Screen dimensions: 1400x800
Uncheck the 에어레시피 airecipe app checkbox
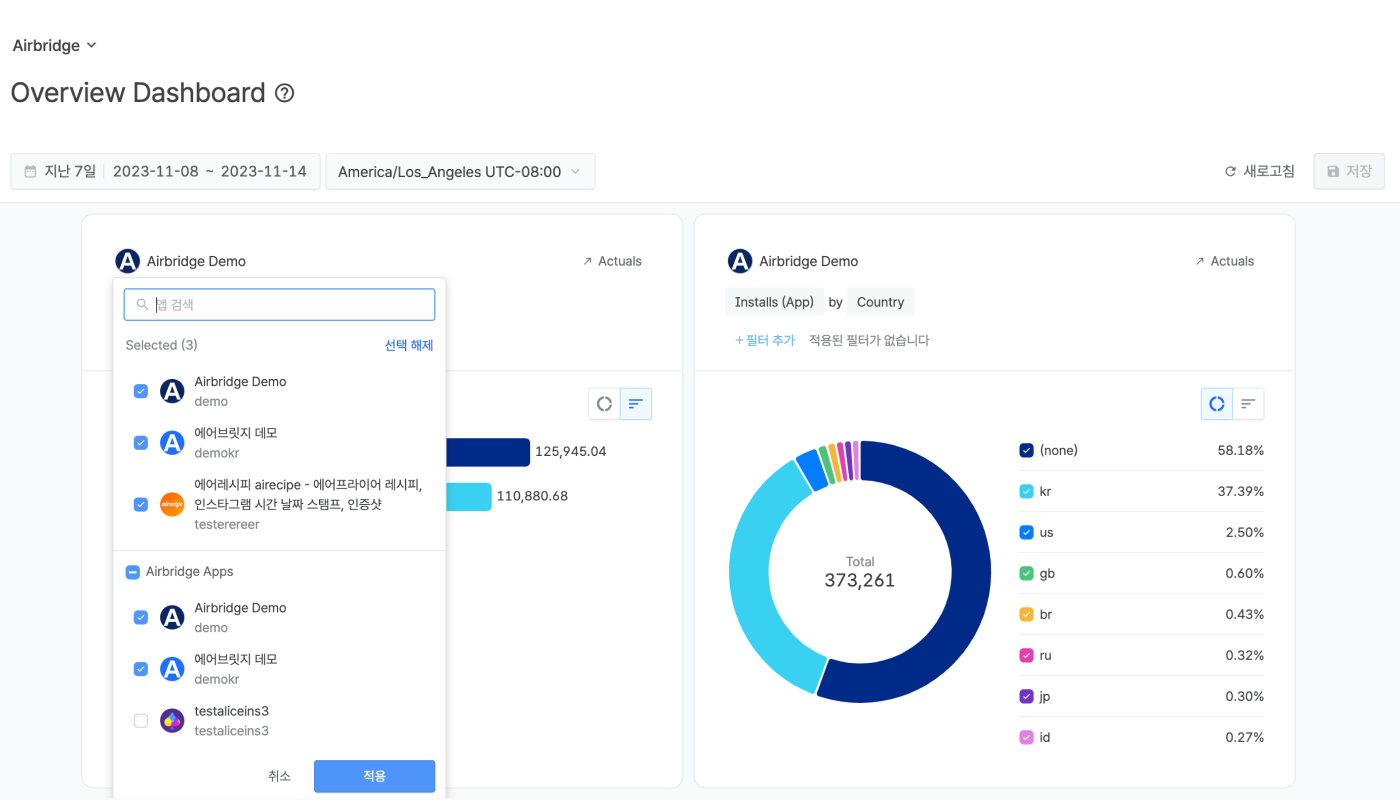[x=141, y=504]
